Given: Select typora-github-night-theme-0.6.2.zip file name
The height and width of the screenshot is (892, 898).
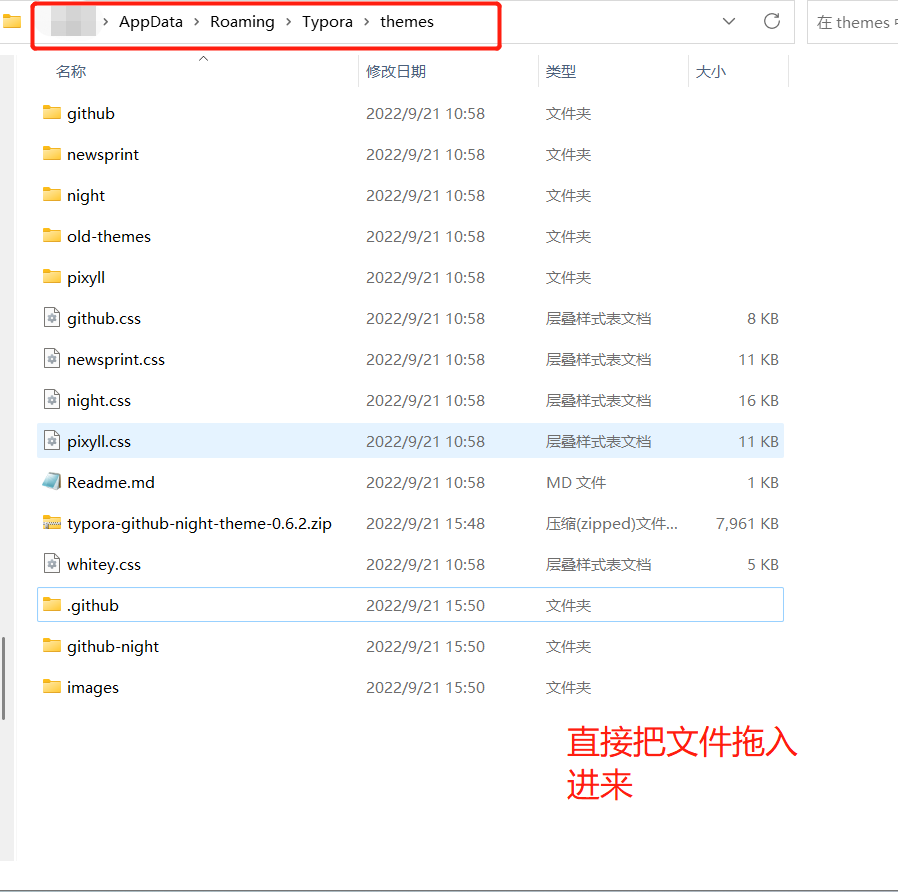Looking at the screenshot, I should coord(199,523).
